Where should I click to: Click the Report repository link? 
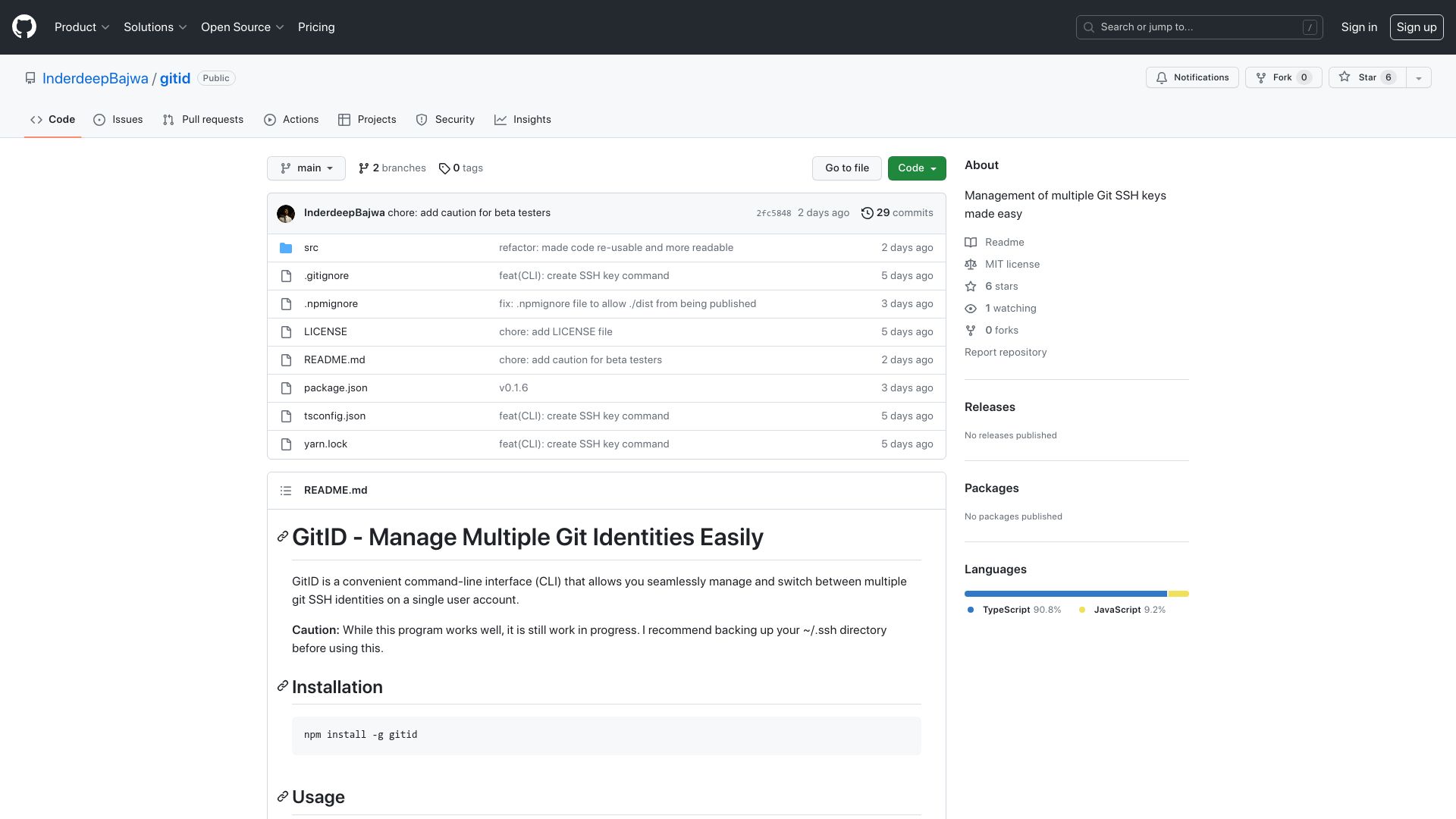click(x=1006, y=353)
